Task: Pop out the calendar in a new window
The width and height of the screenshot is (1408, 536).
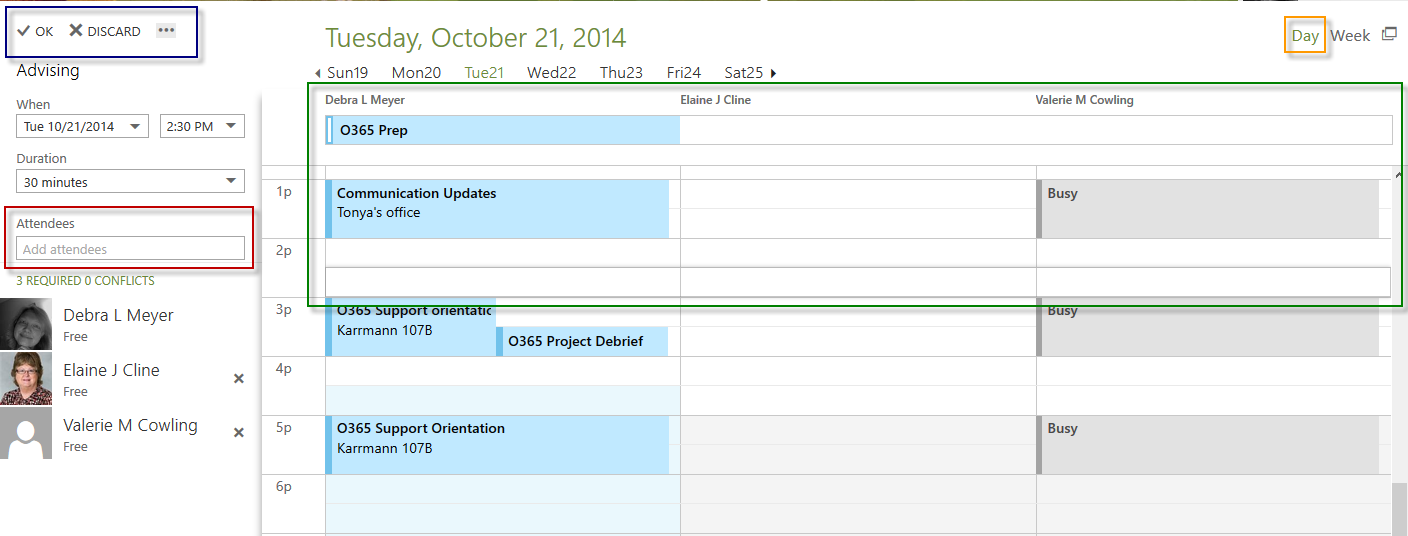Action: click(x=1389, y=34)
